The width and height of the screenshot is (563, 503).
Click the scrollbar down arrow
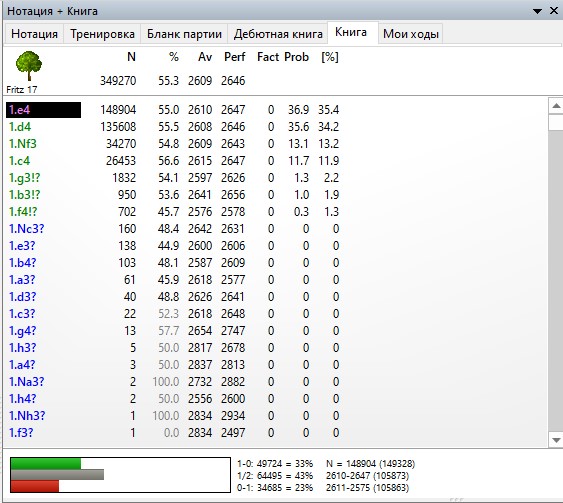[x=556, y=440]
